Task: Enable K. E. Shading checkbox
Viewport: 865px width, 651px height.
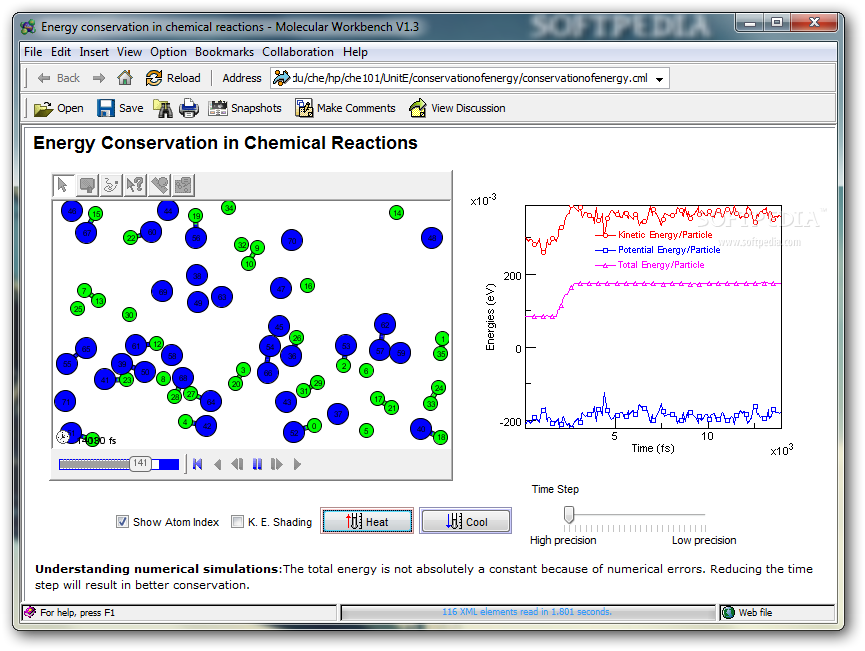Action: coord(237,521)
